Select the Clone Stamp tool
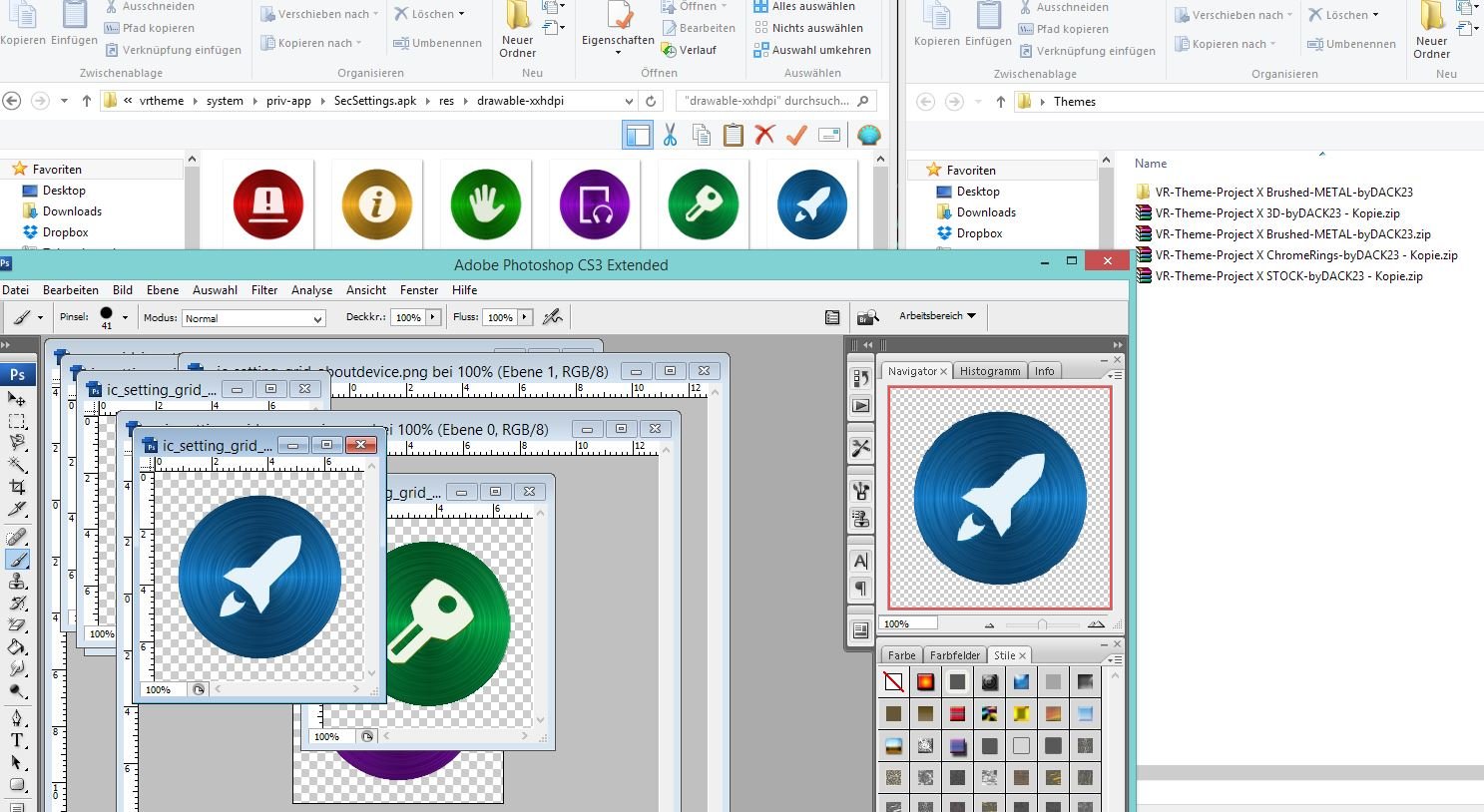1484x812 pixels. pos(17,582)
